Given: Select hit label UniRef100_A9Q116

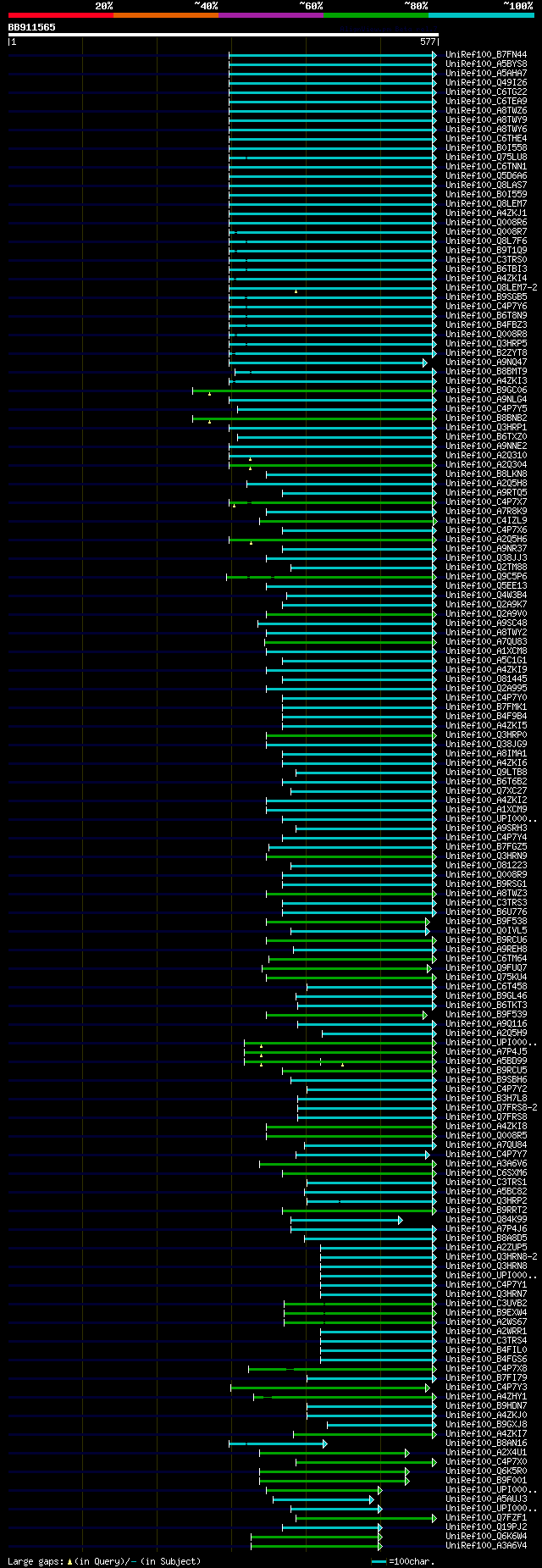Looking at the screenshot, I should tap(486, 1024).
